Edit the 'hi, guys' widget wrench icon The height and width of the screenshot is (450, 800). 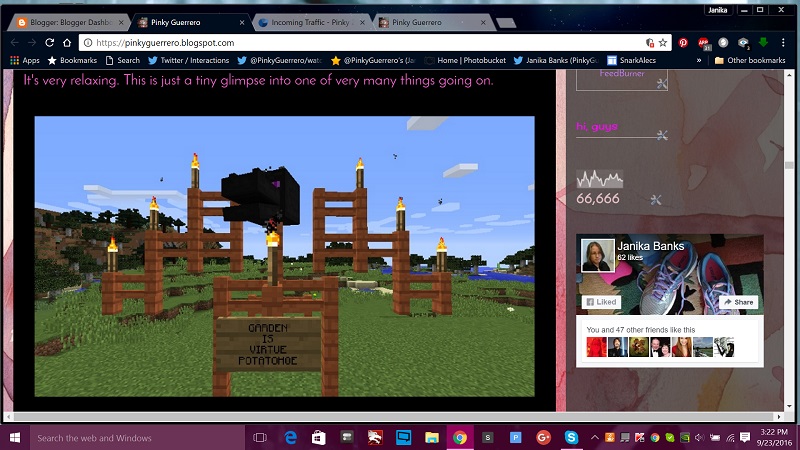(x=662, y=135)
